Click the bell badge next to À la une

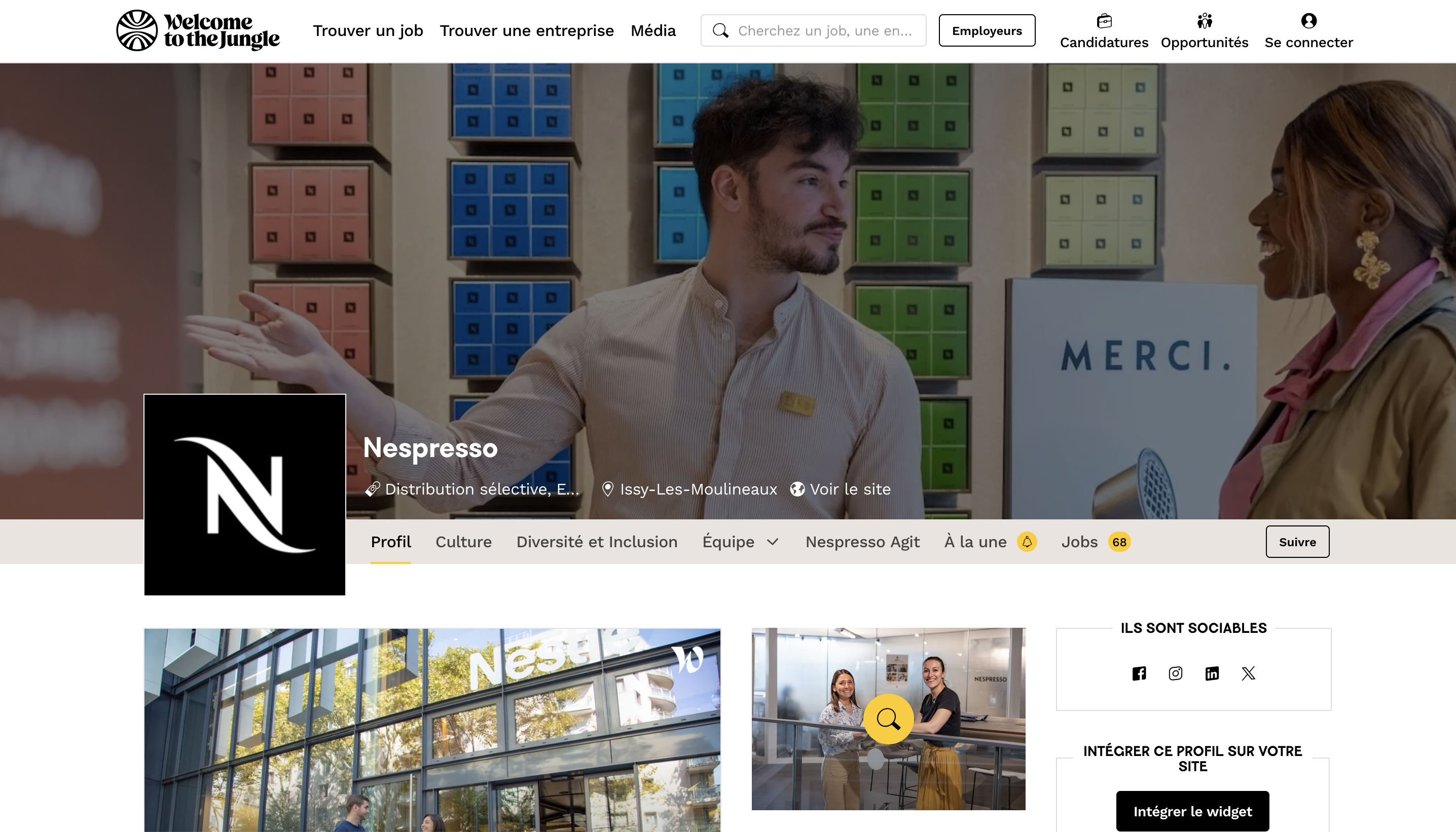(x=1027, y=542)
